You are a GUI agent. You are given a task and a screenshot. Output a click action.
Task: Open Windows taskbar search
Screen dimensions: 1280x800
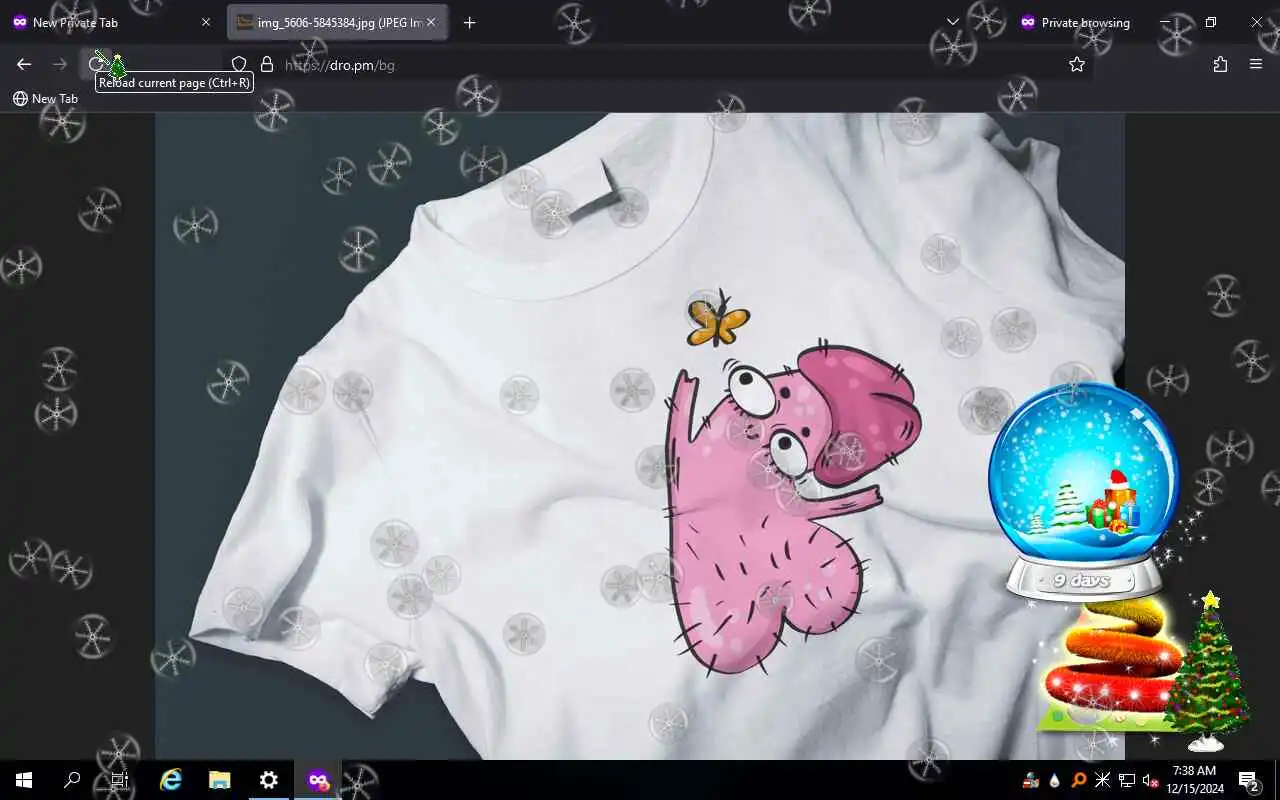point(72,780)
